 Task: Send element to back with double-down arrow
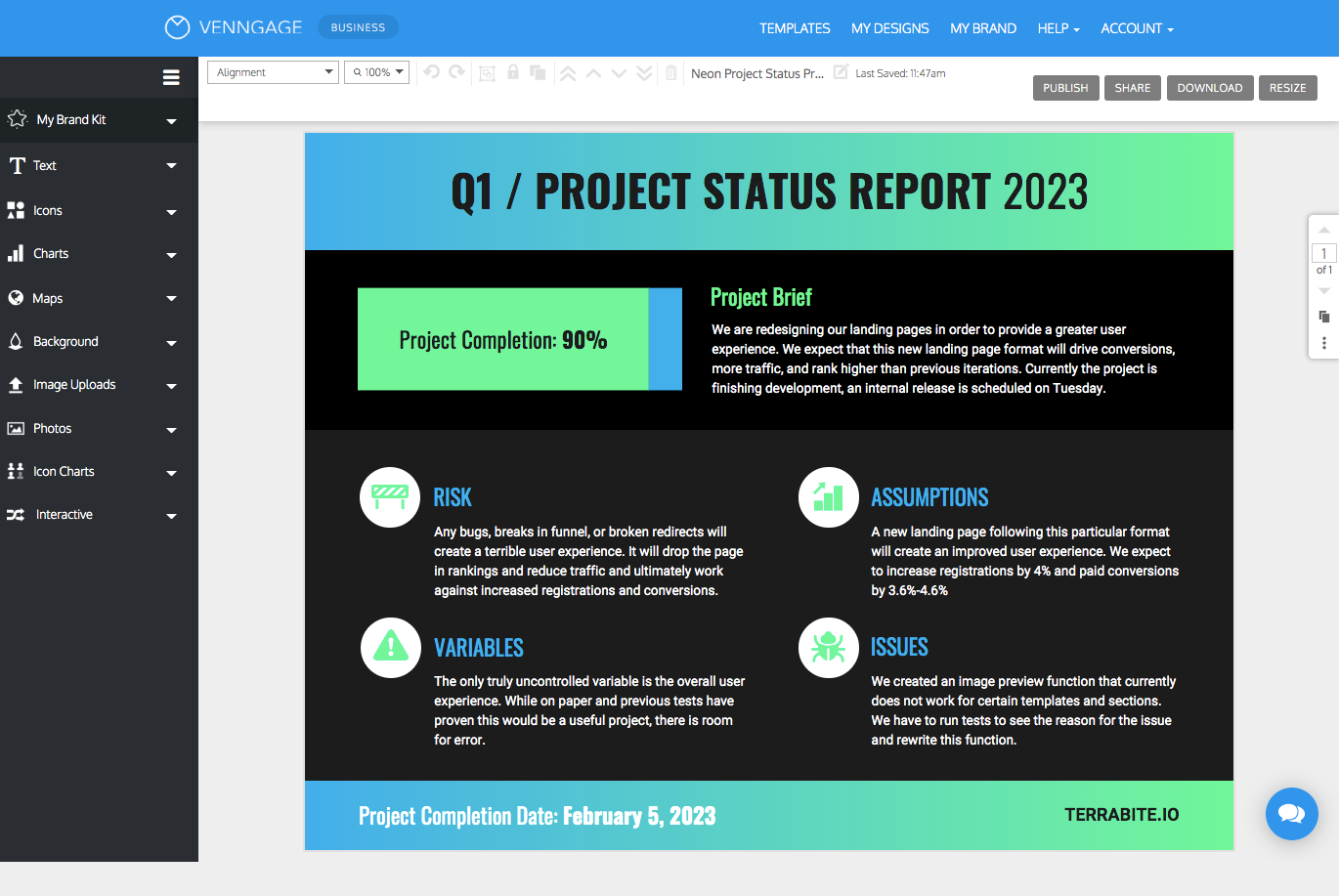click(x=644, y=72)
